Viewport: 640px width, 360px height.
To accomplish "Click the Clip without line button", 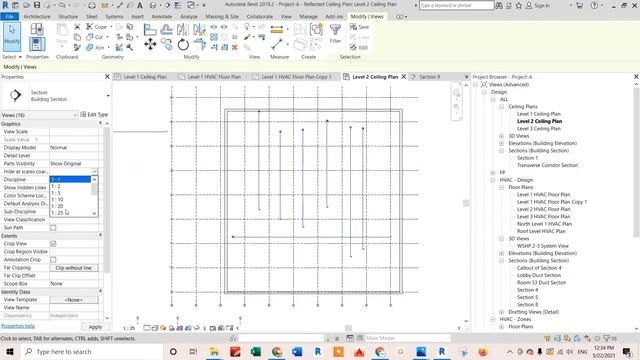I will pos(74,268).
